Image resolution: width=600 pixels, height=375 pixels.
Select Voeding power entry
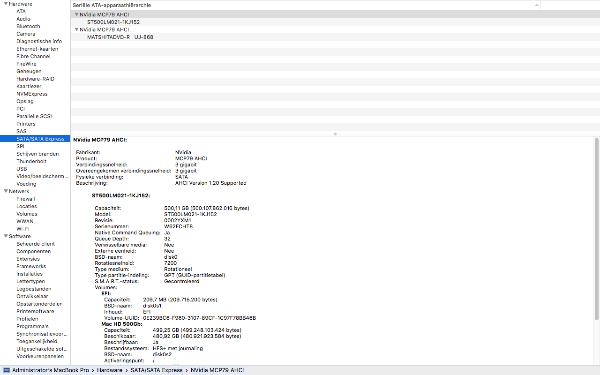[x=26, y=183]
